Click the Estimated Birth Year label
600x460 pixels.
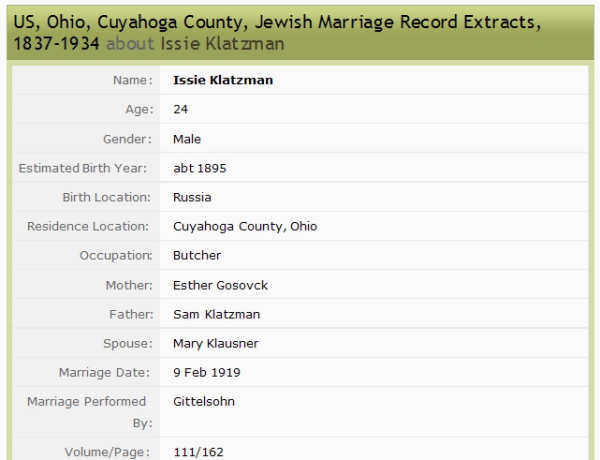84,168
